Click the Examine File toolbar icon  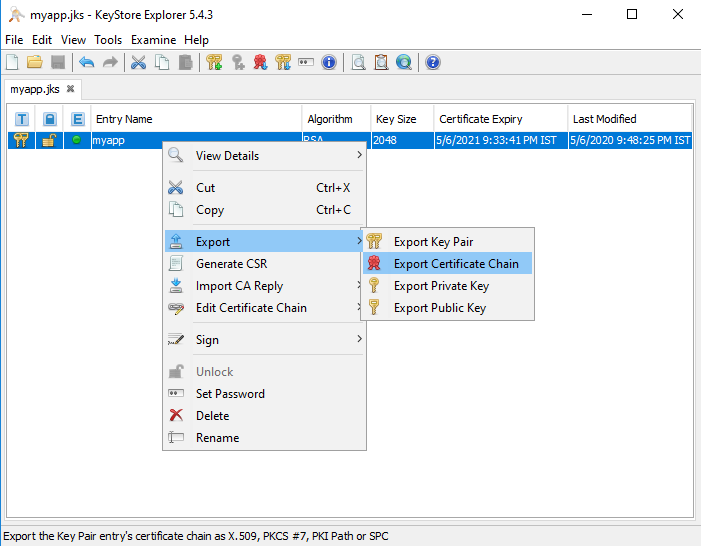pyautogui.click(x=358, y=62)
